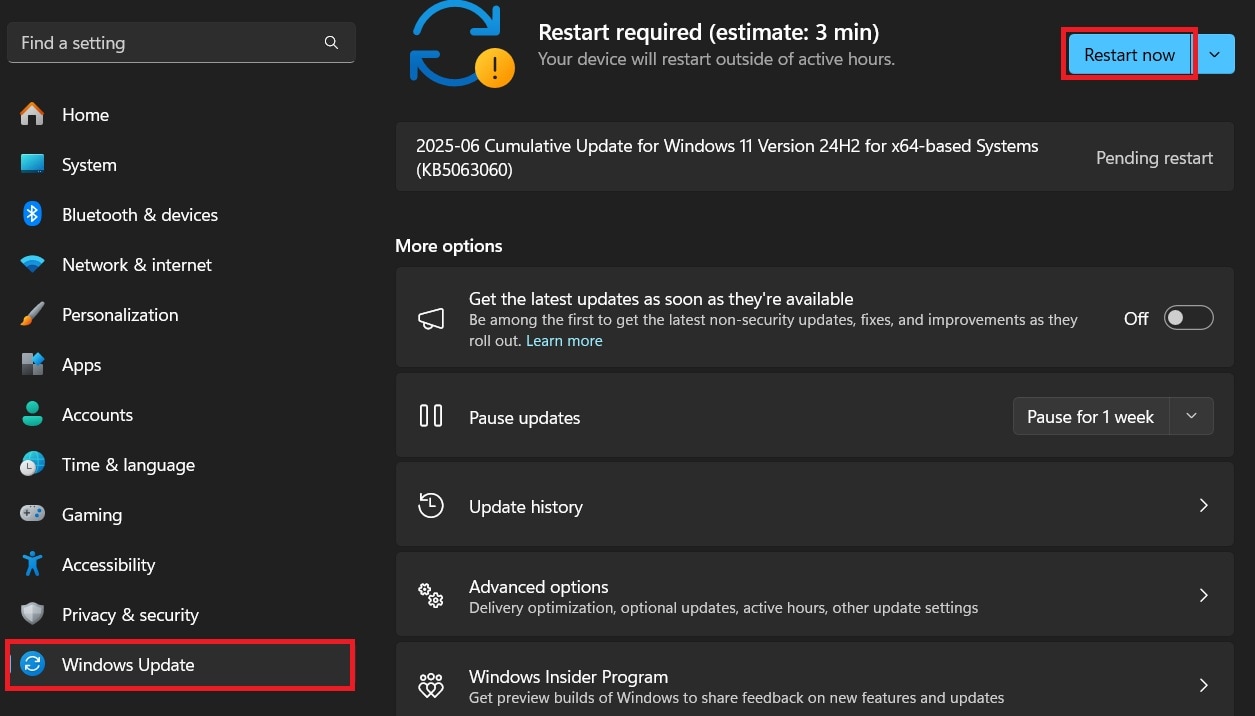Viewport: 1255px width, 716px height.
Task: Open Advanced options via its chevron
Action: click(x=1204, y=595)
